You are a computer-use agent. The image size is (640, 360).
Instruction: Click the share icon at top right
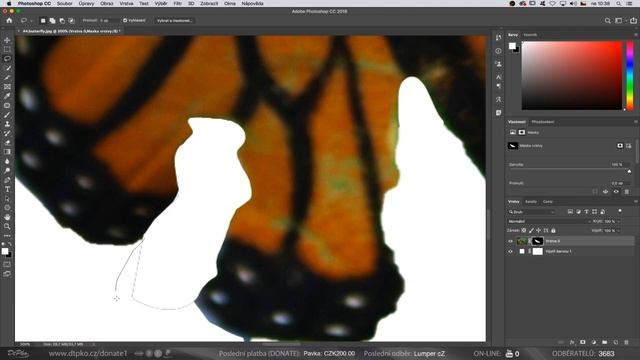tap(633, 20)
